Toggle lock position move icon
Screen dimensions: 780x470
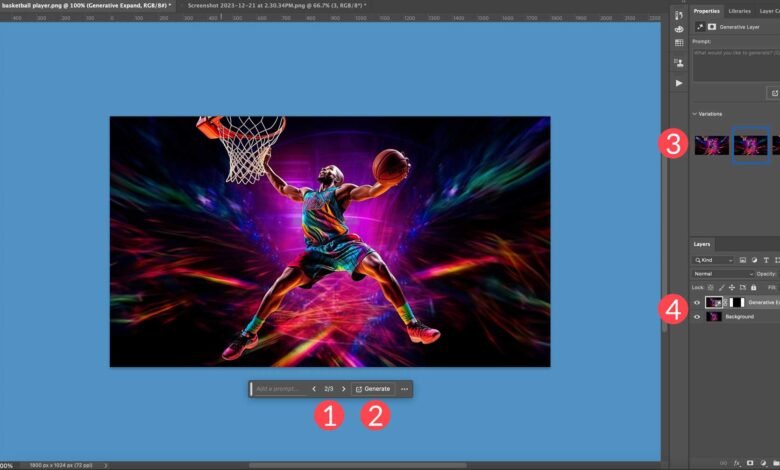[x=732, y=287]
